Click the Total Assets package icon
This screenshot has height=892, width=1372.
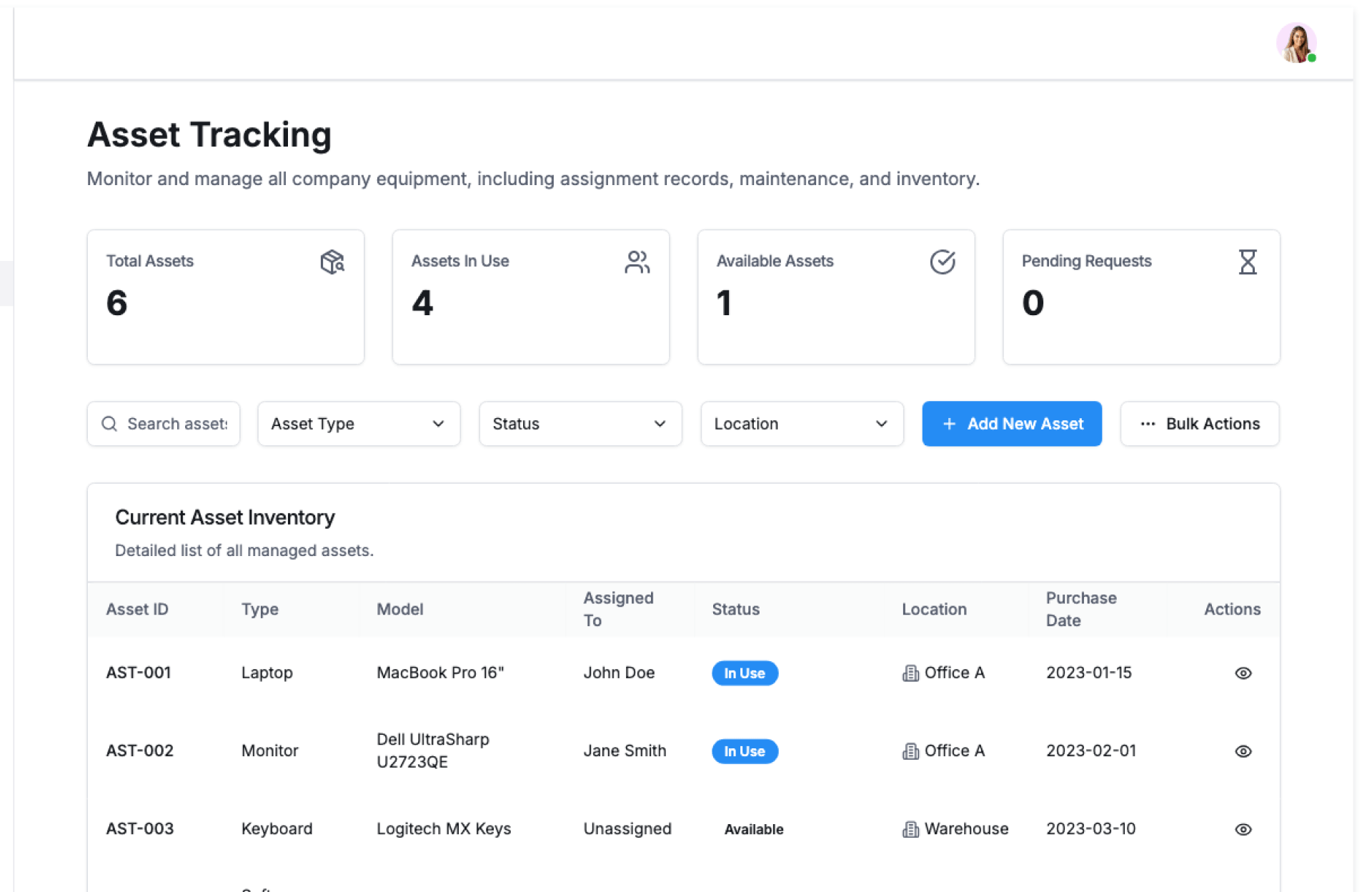332,262
